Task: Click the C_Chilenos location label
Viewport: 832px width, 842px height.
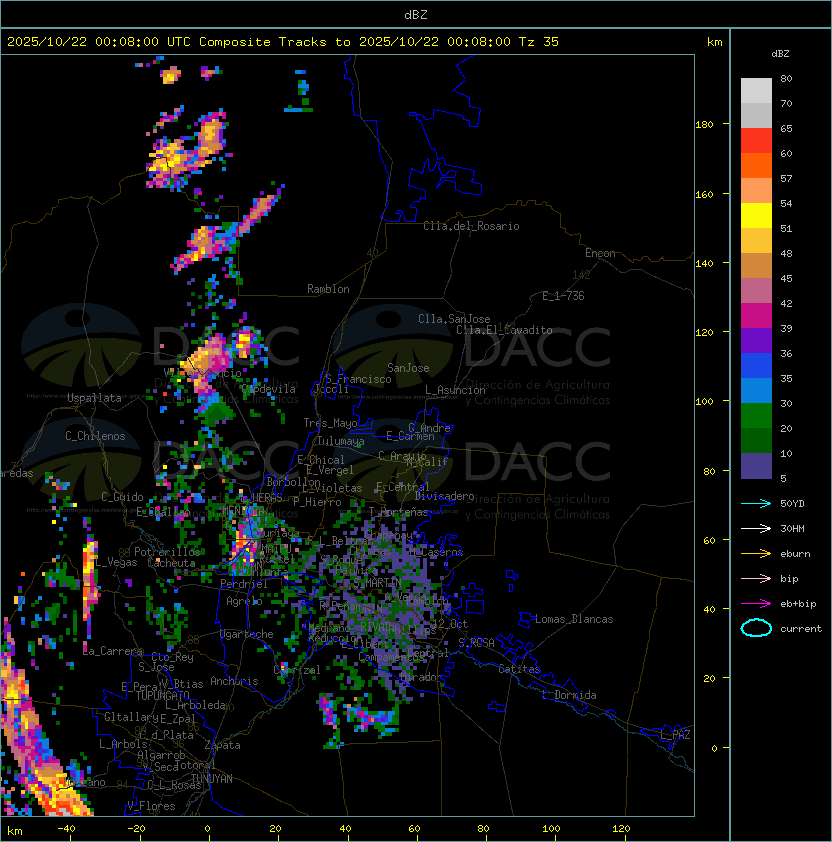Action: [x=95, y=436]
